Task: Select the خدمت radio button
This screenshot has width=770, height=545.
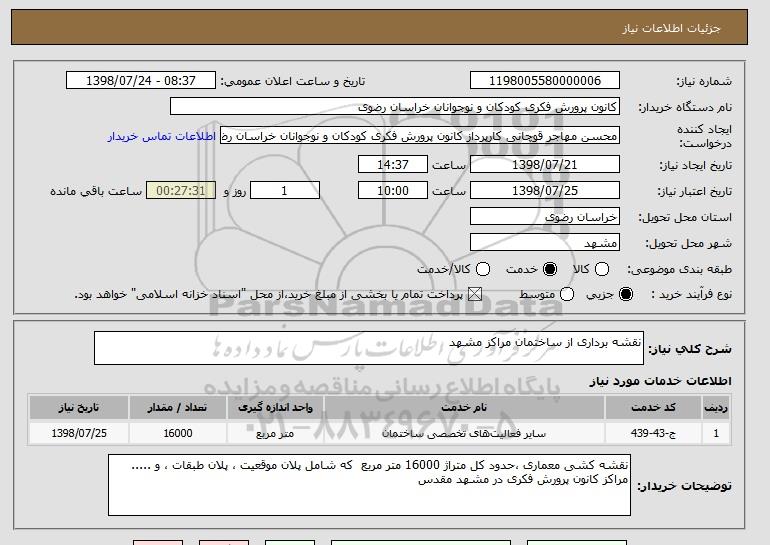Action: 550,269
